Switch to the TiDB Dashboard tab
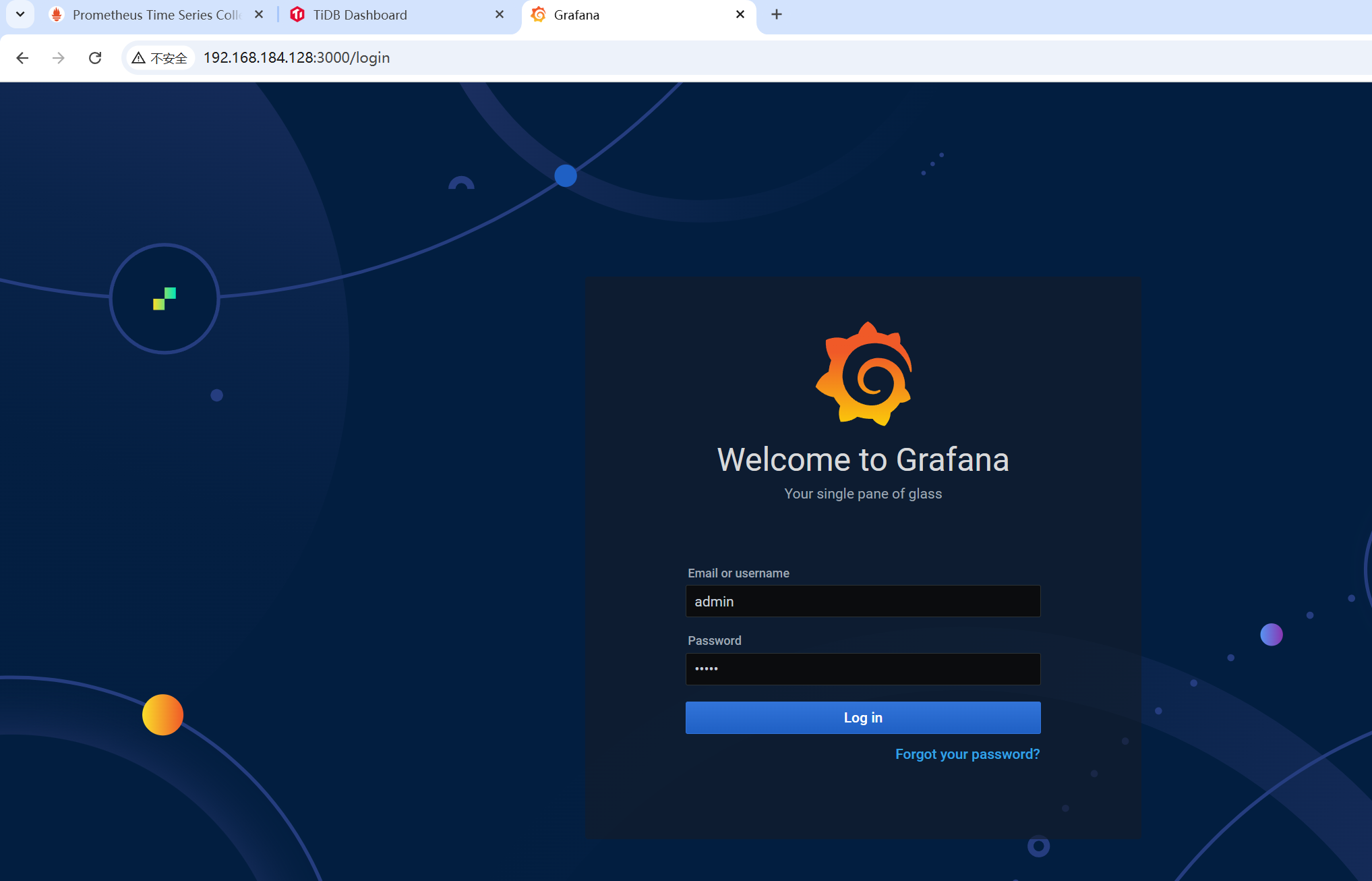Image resolution: width=1372 pixels, height=881 pixels. tap(398, 15)
